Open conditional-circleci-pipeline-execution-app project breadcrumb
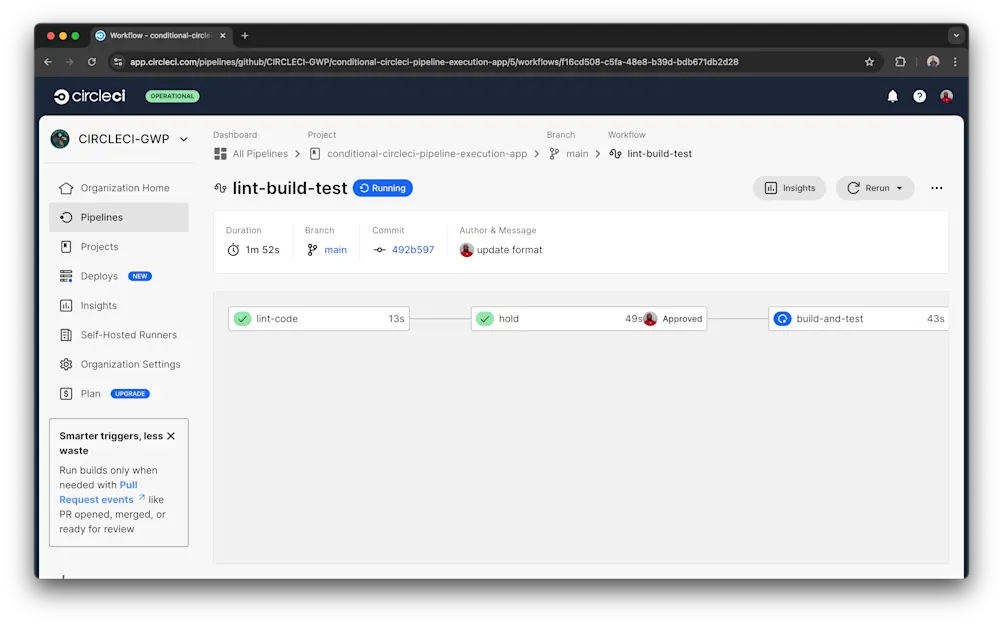 point(427,153)
